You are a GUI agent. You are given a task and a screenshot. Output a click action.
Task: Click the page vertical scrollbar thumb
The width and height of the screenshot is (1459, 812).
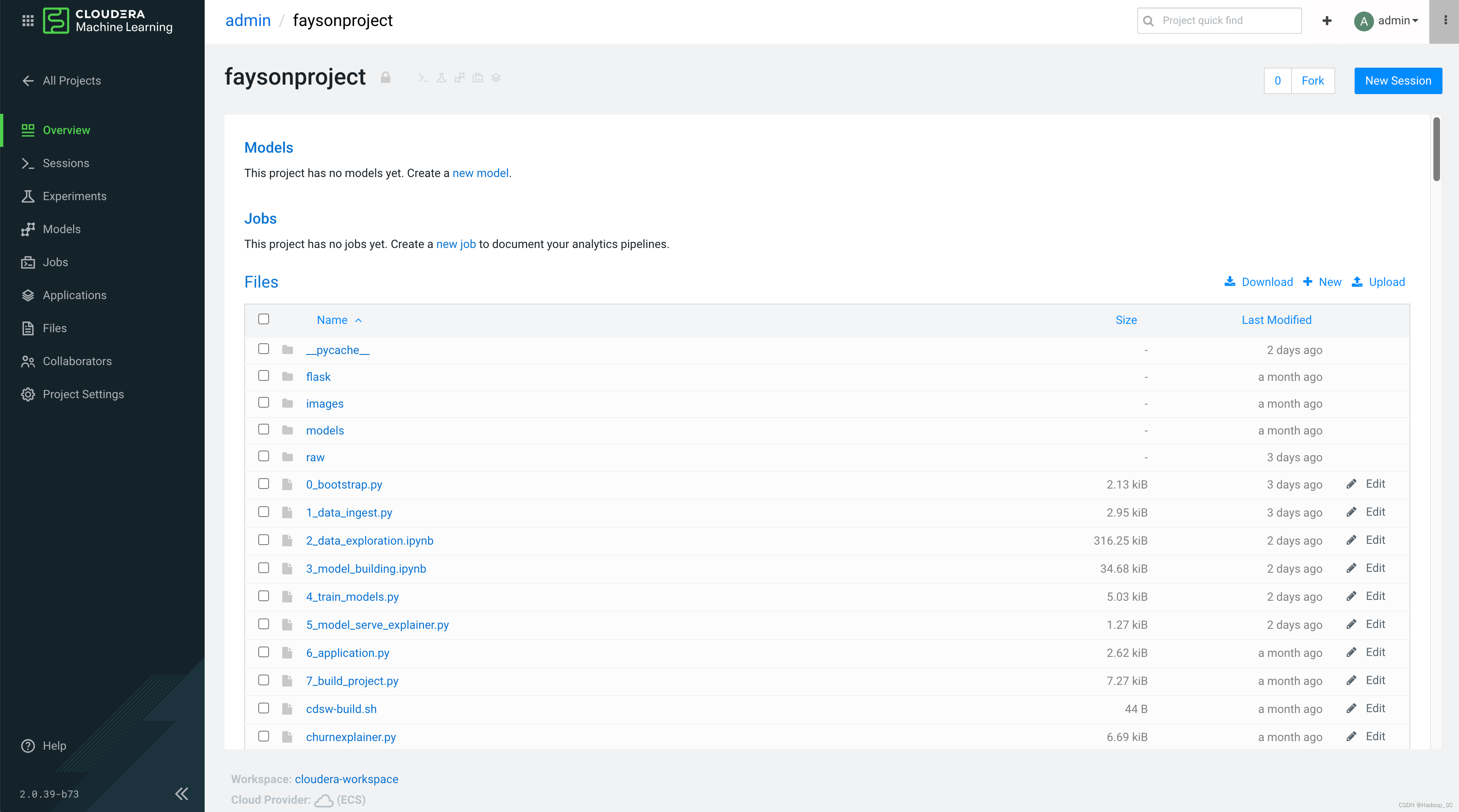point(1436,149)
